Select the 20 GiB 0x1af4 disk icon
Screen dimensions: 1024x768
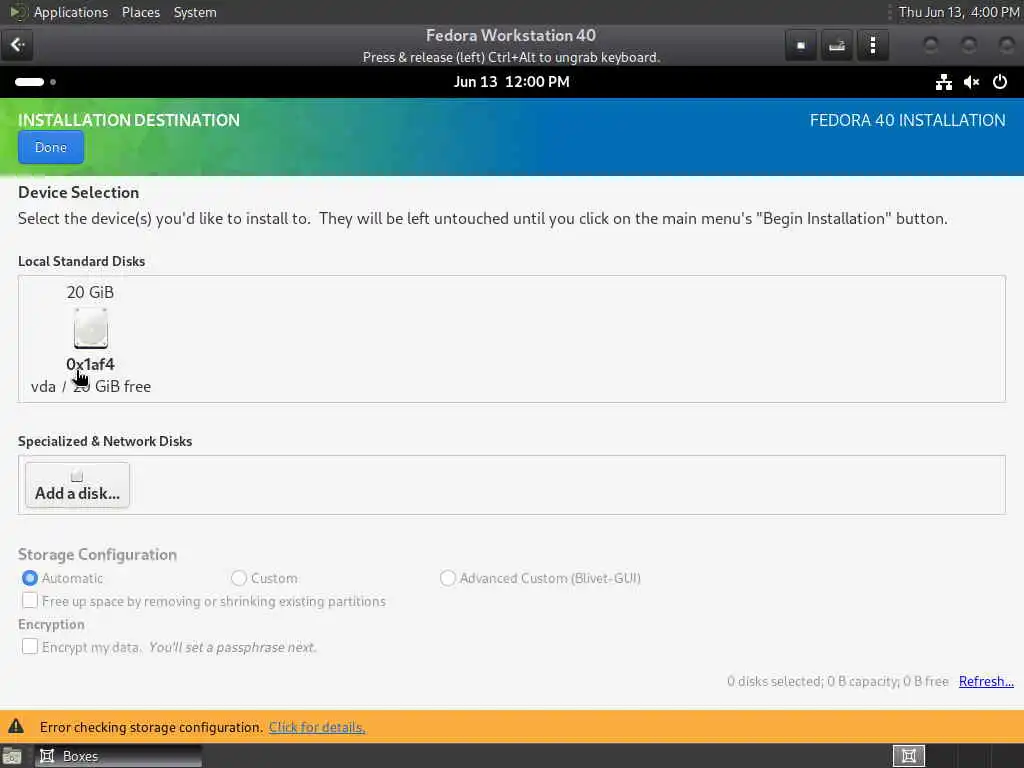pyautogui.click(x=90, y=328)
